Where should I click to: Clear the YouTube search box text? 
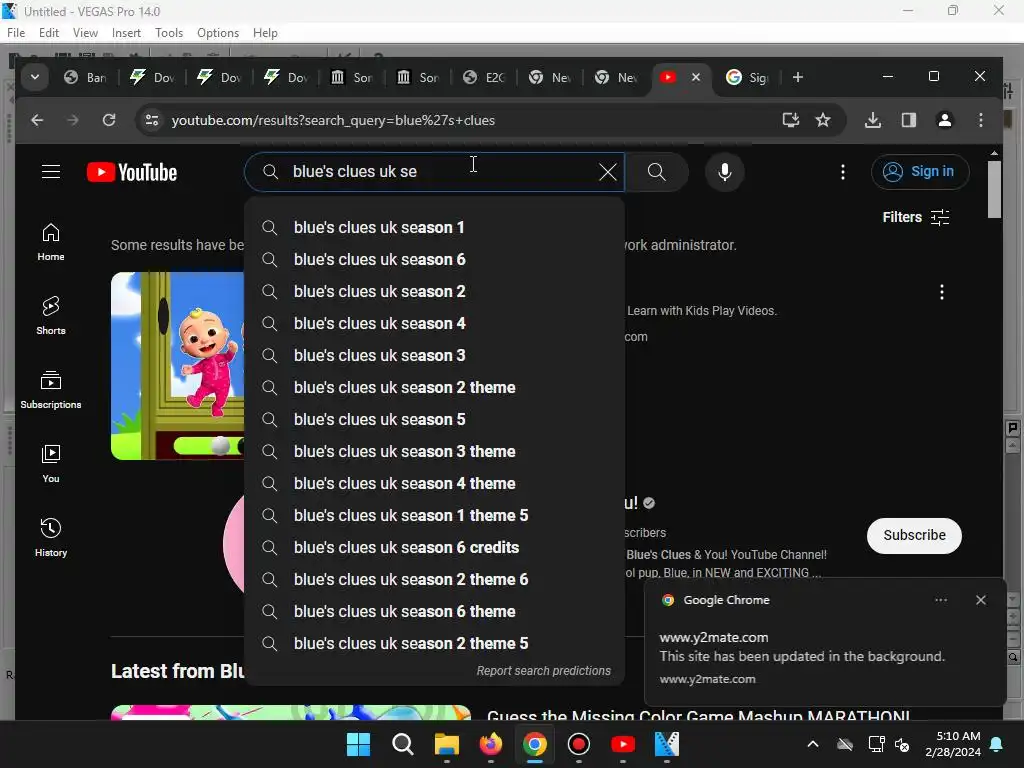click(x=608, y=172)
